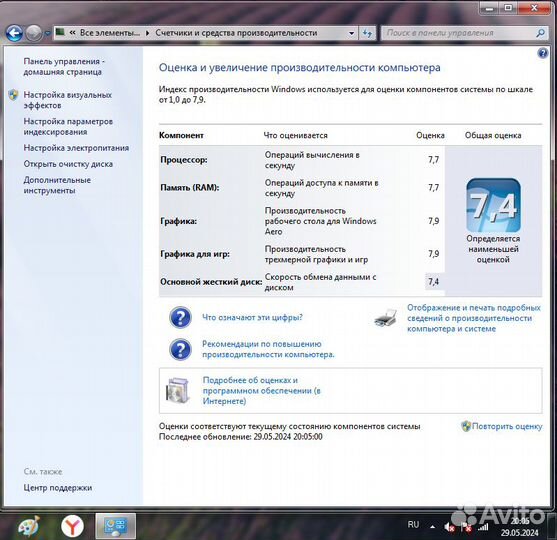Image resolution: width=557 pixels, height=540 pixels.
Task: Click the 'Последнее обновление: 29.05.2024 20:05:00' text
Action: coord(240,437)
